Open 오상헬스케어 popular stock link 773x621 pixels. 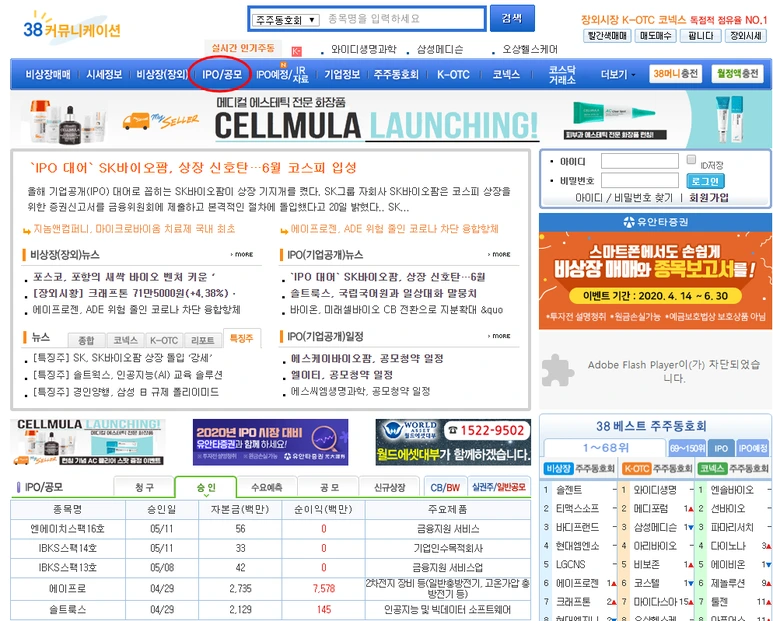click(x=530, y=49)
